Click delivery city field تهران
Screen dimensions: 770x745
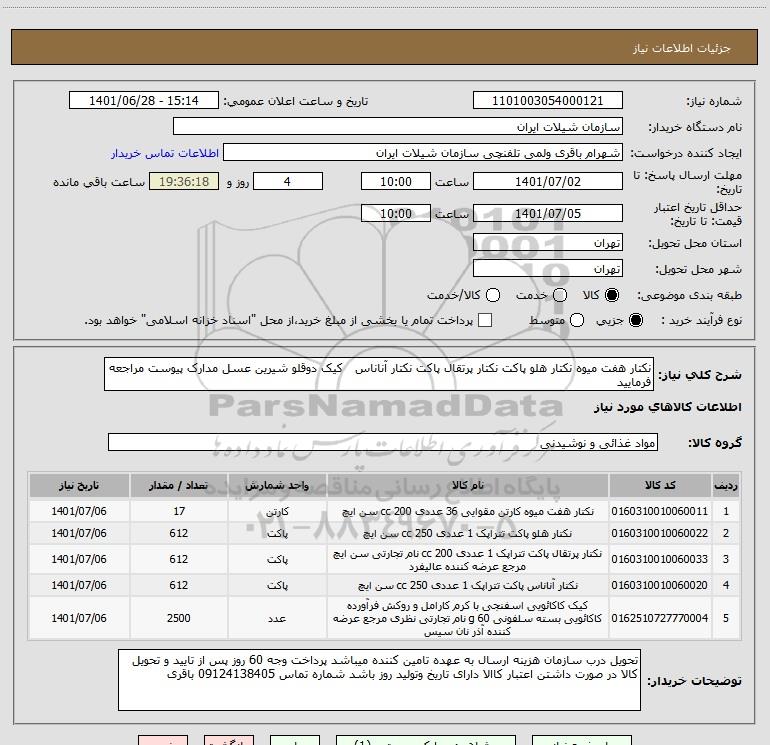click(x=548, y=268)
